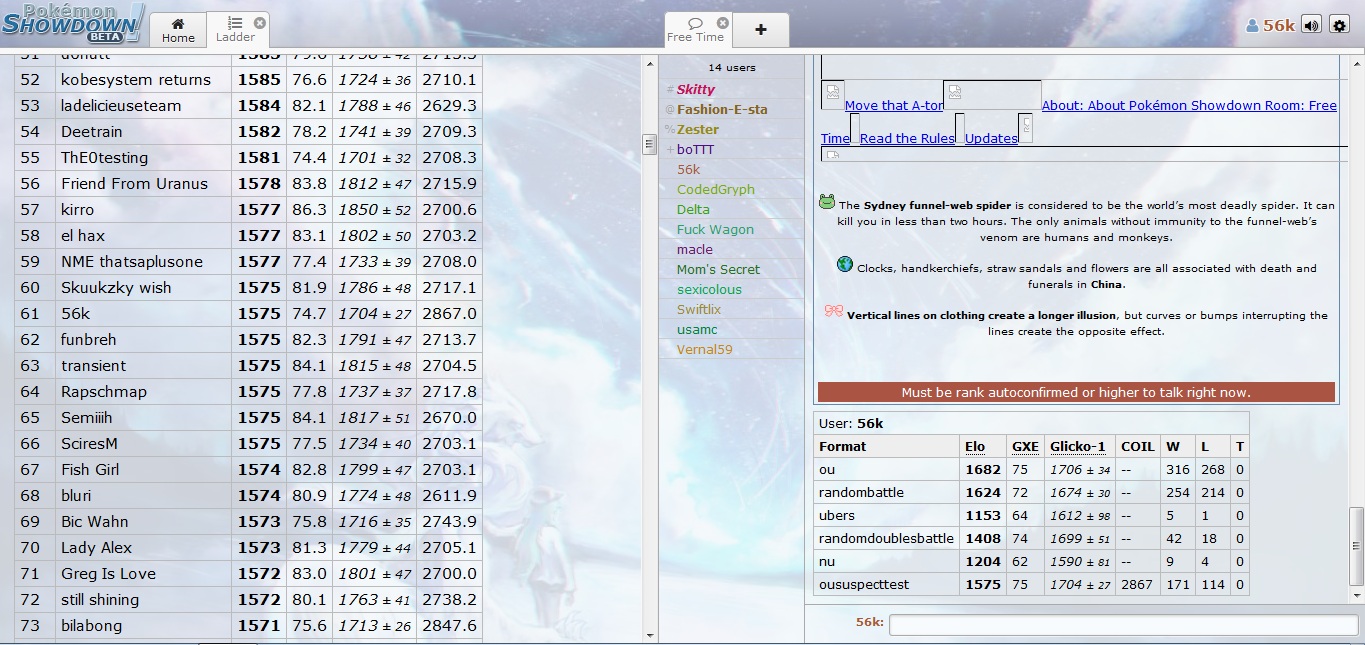Open new room with plus button
This screenshot has height=645, width=1365.
tap(761, 30)
